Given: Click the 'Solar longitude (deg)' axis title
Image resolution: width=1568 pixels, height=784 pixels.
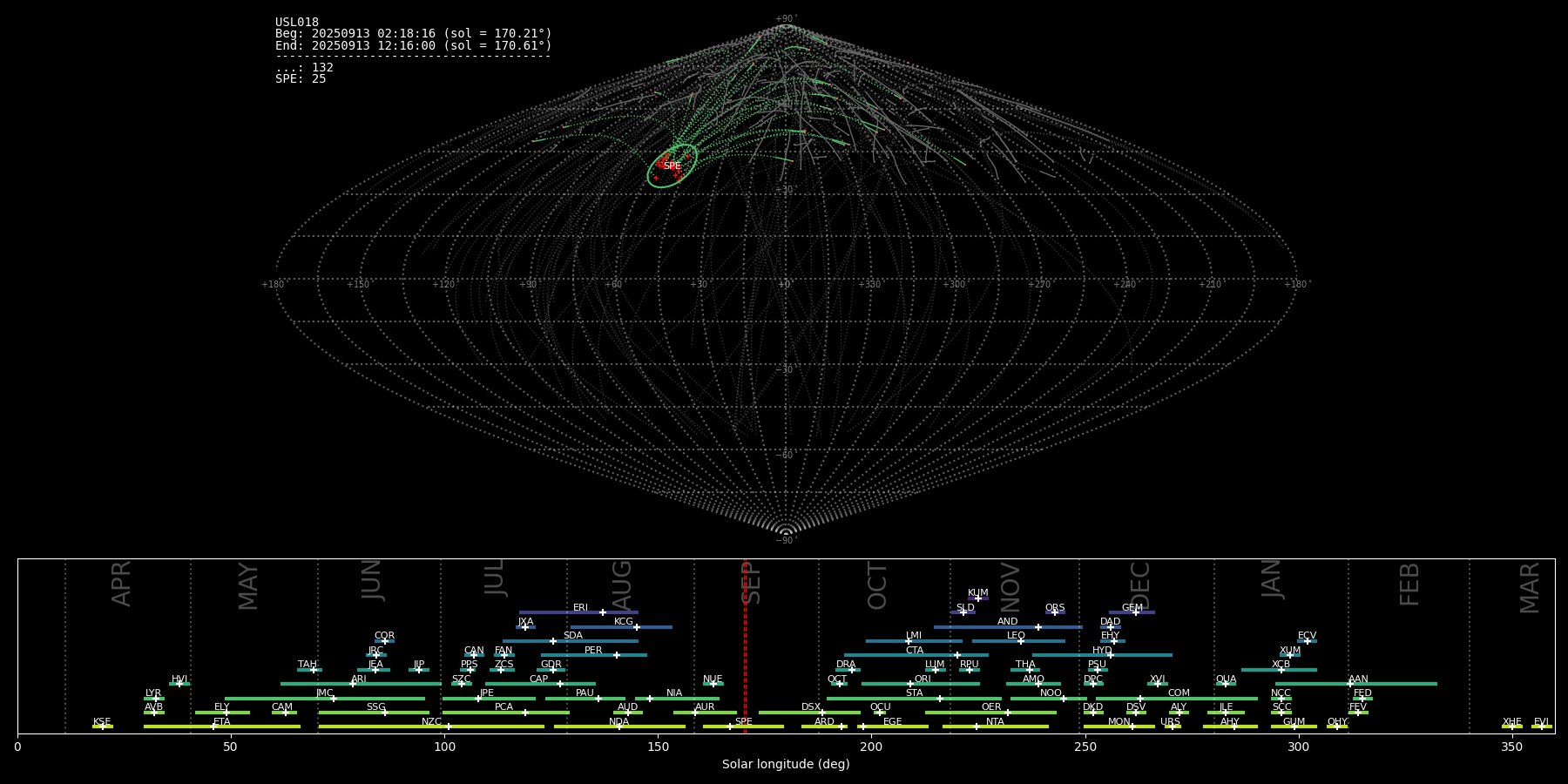Looking at the screenshot, I should [x=786, y=764].
